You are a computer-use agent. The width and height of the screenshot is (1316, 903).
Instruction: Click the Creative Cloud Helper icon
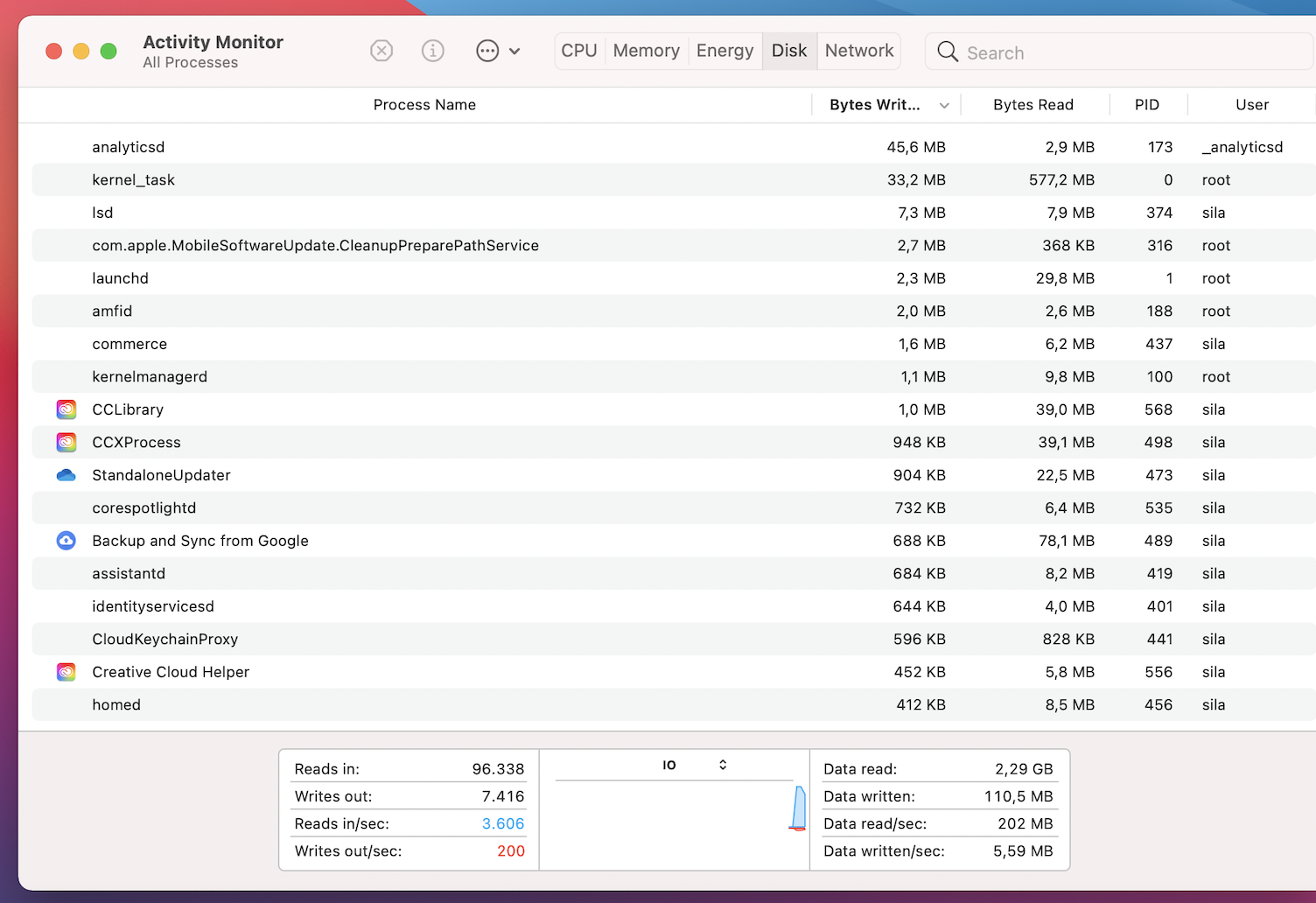[66, 672]
